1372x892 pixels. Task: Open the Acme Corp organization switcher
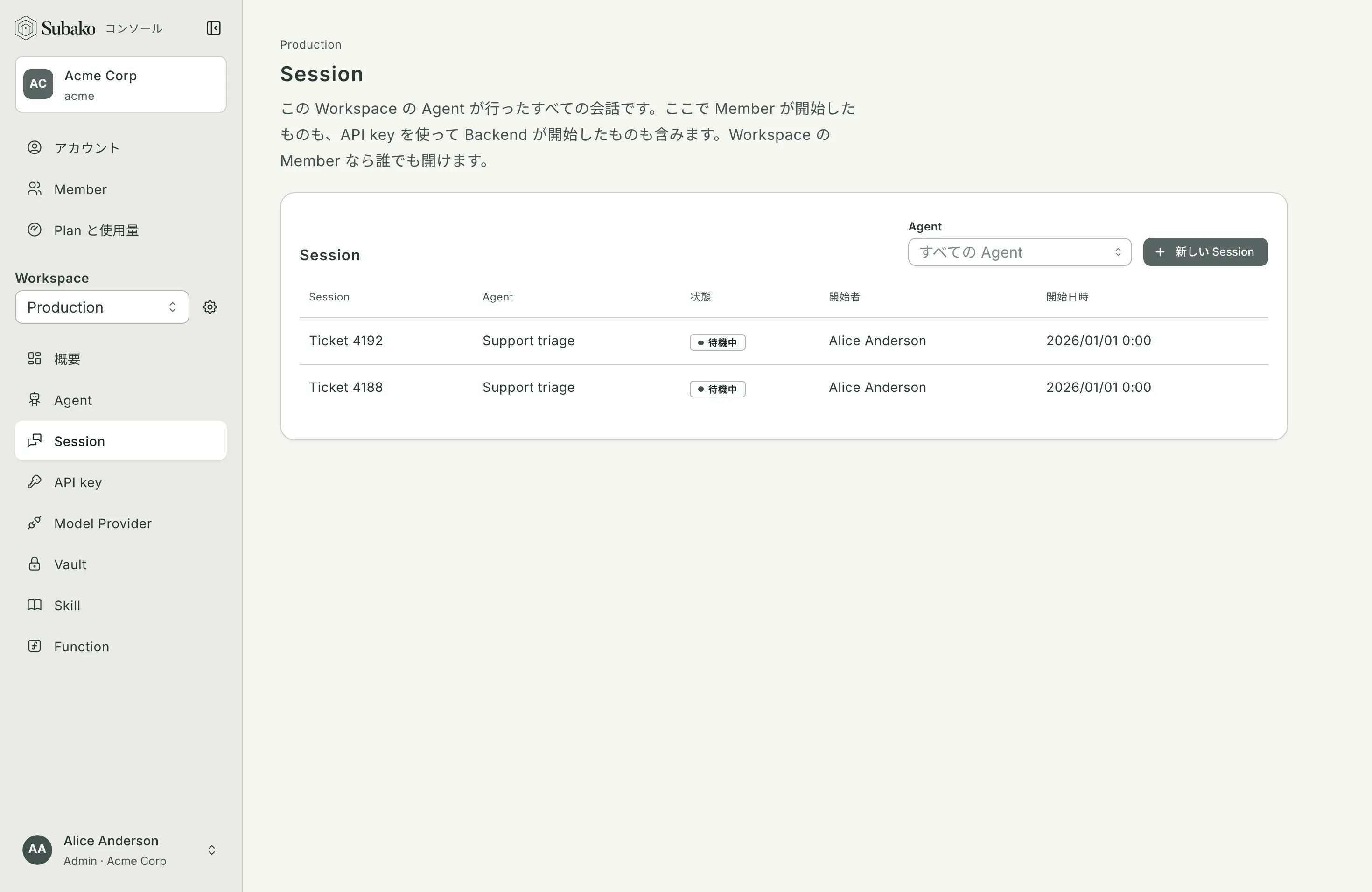(x=120, y=84)
